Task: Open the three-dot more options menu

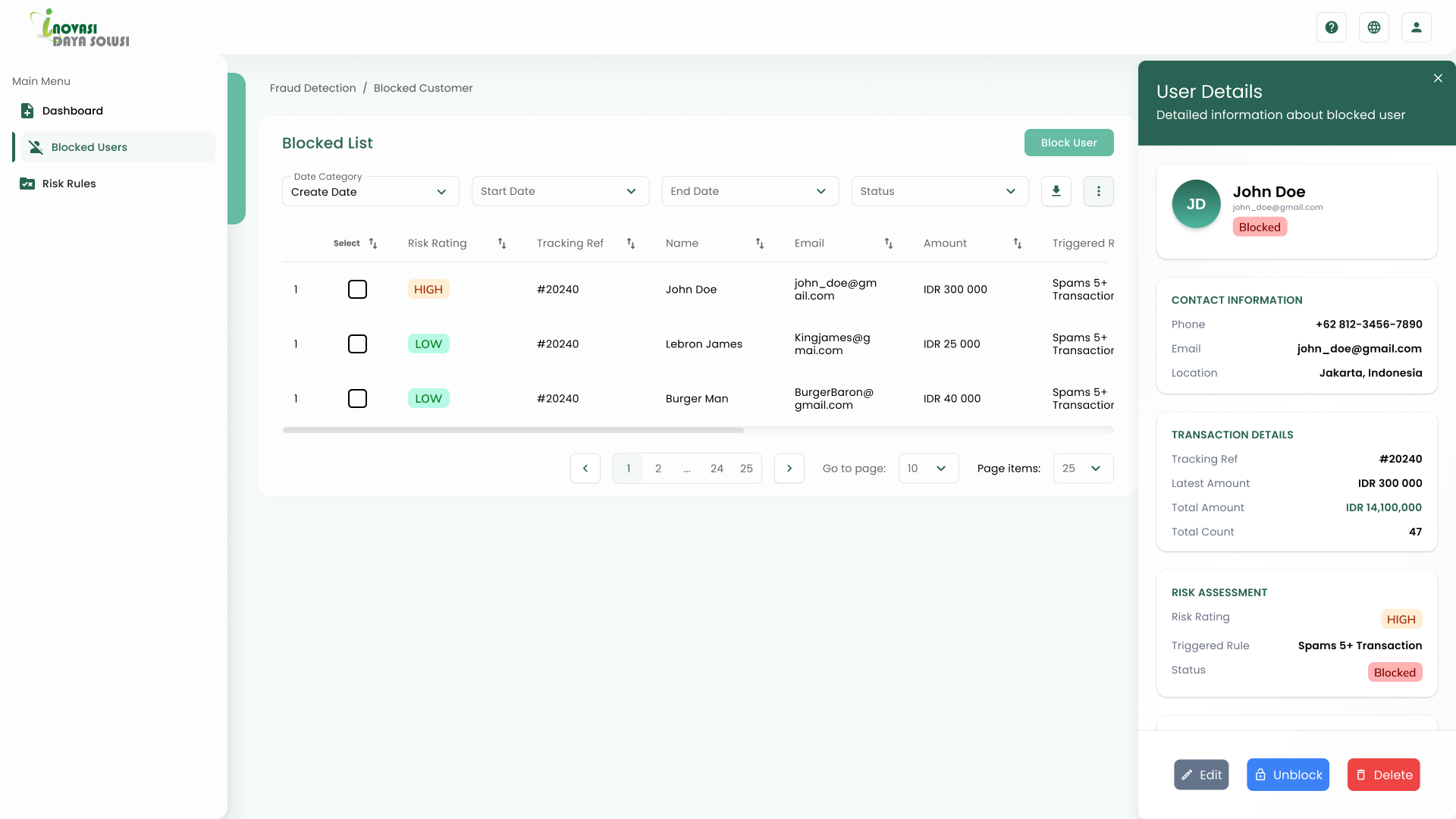Action: (x=1098, y=191)
